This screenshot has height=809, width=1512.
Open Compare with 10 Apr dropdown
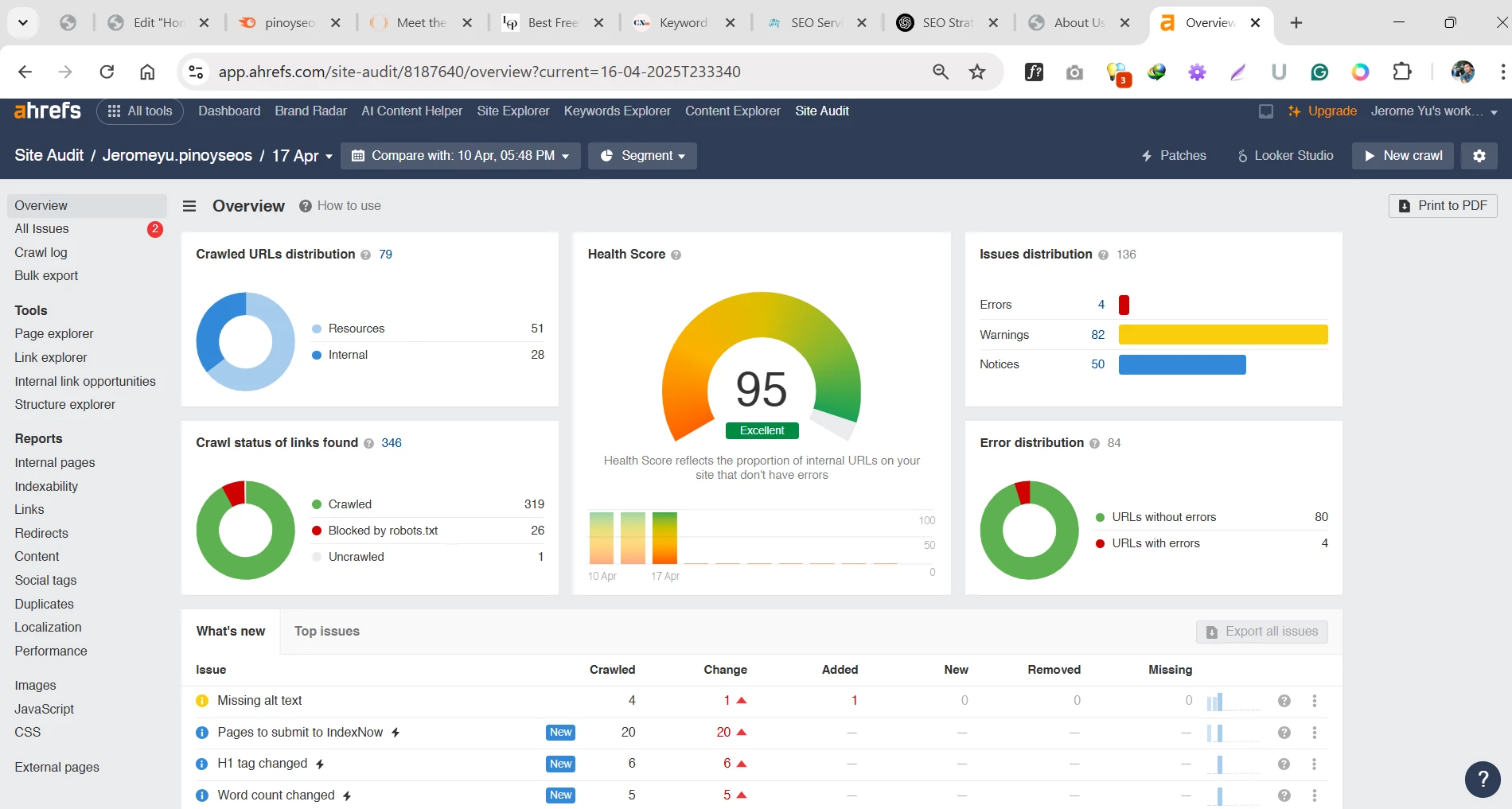[x=461, y=156]
